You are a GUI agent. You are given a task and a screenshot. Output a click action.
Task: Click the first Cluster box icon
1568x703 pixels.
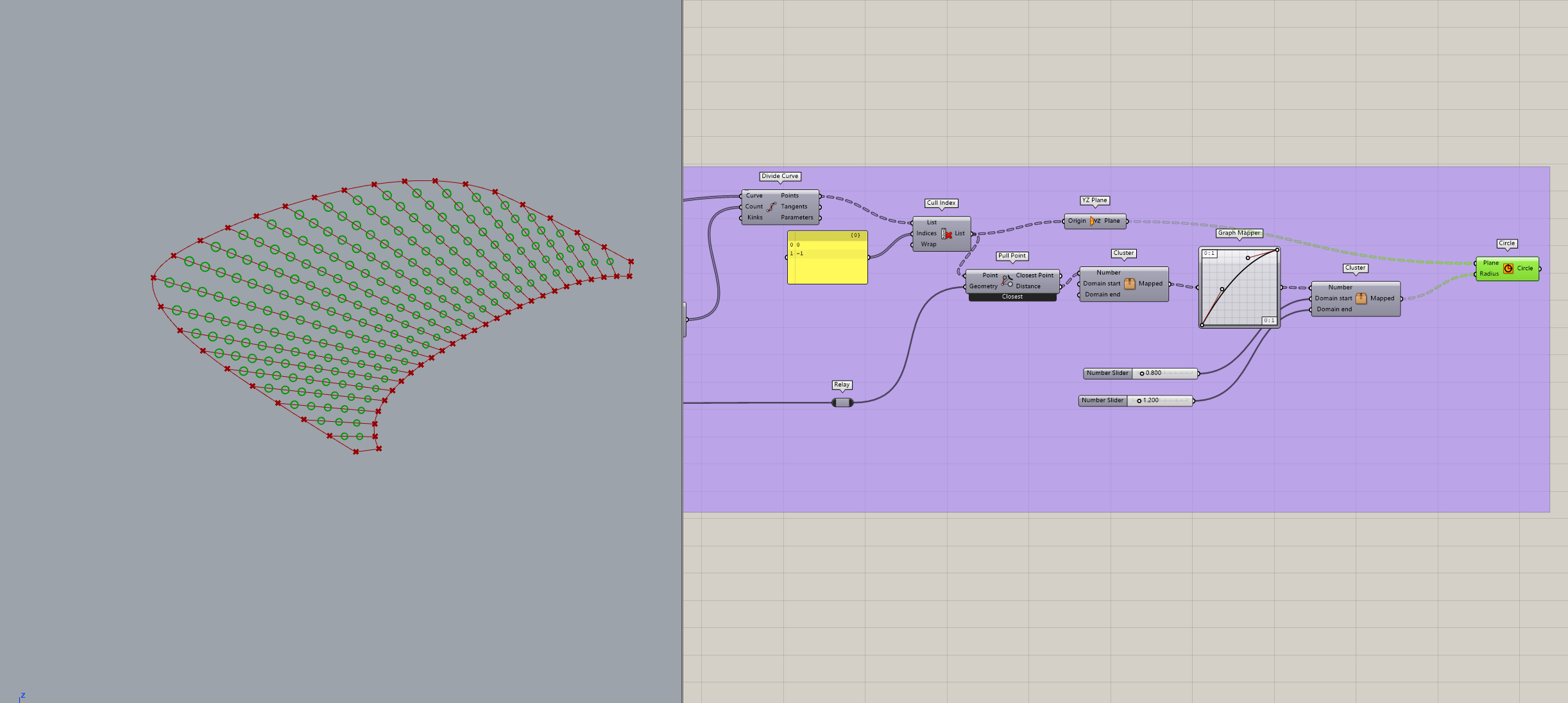pos(1129,284)
